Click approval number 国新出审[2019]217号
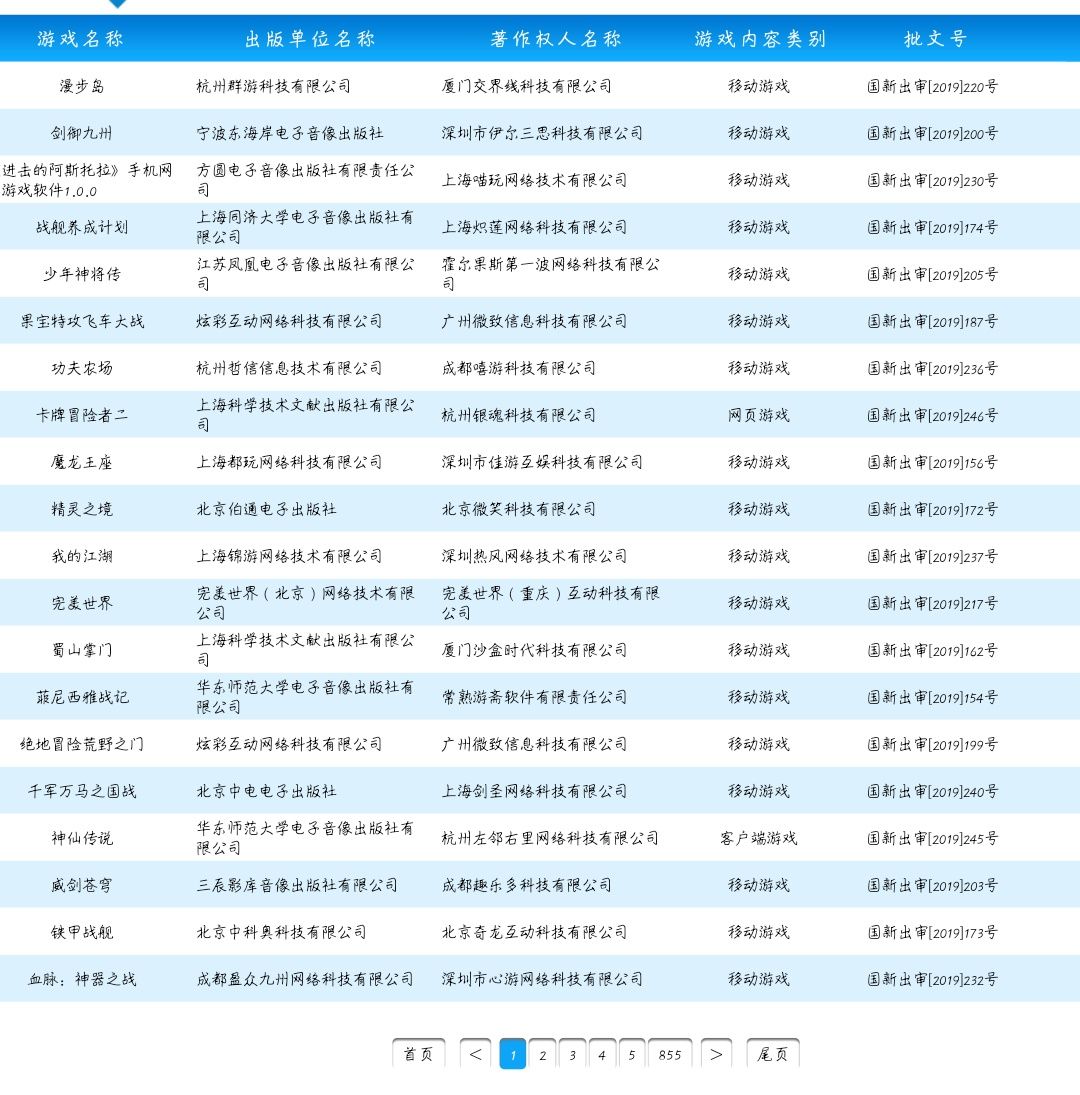 click(x=933, y=603)
